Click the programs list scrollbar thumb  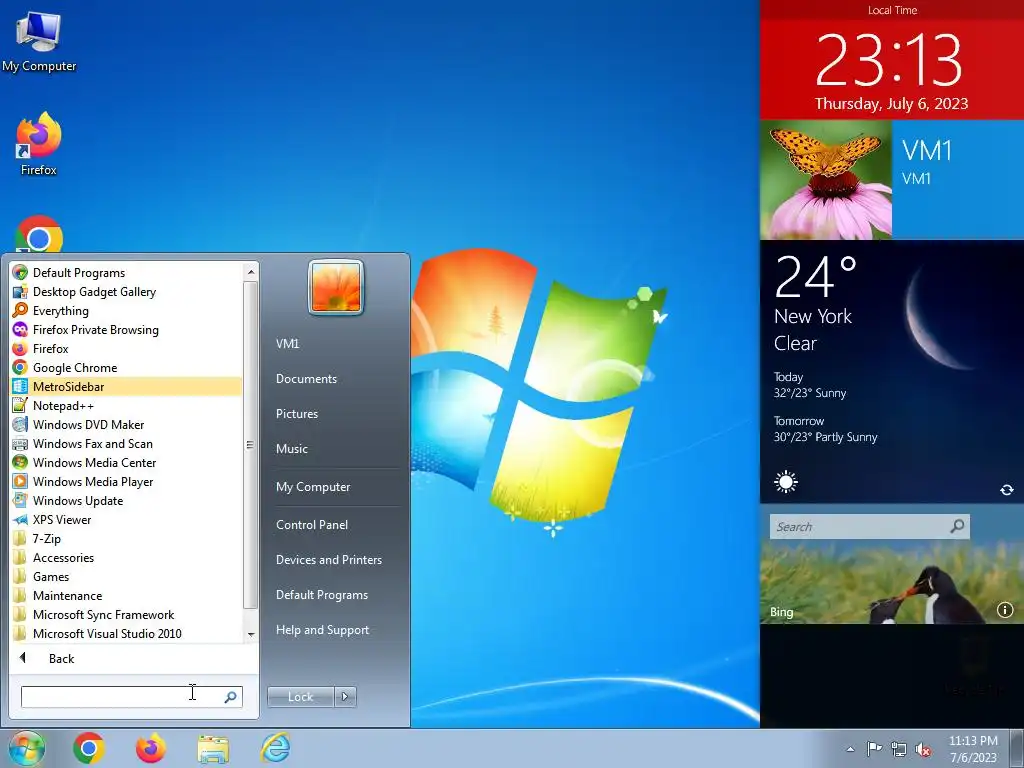tap(250, 444)
